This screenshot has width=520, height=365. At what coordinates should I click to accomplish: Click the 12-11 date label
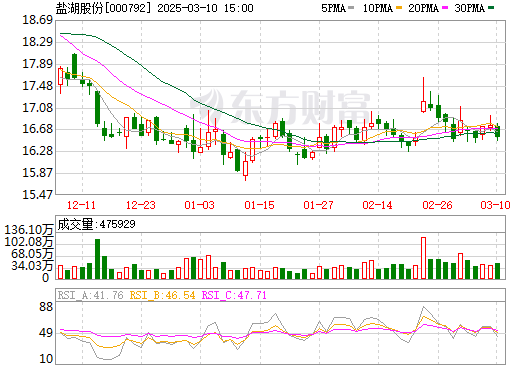(x=81, y=205)
